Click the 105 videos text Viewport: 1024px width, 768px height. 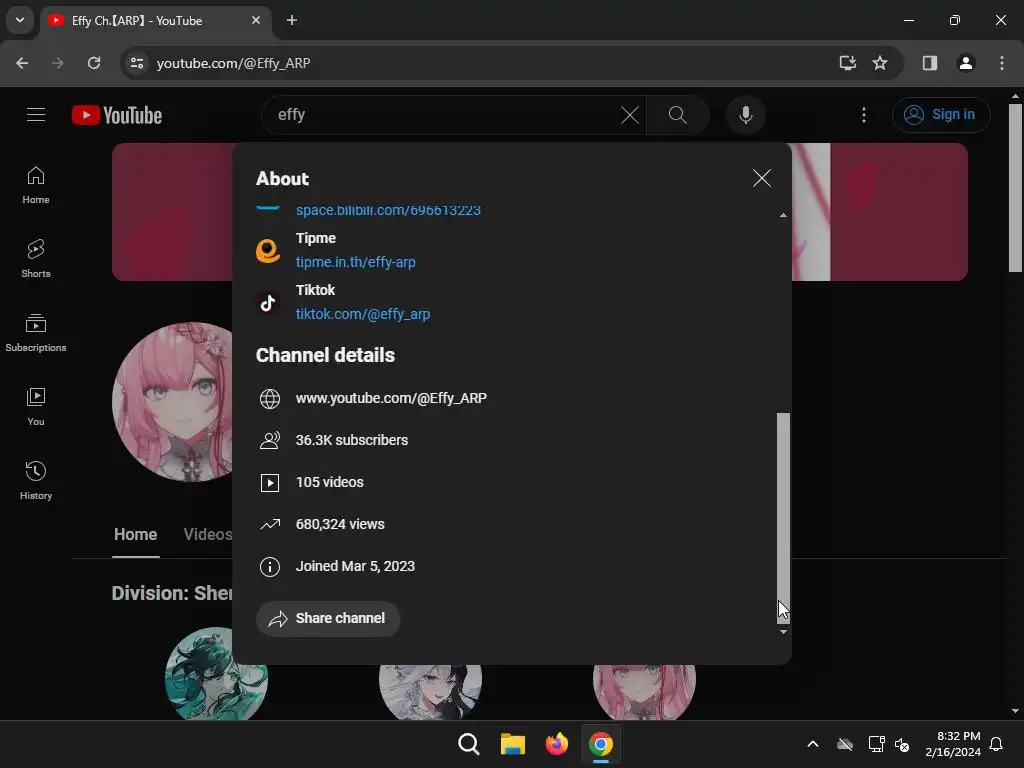tap(330, 482)
